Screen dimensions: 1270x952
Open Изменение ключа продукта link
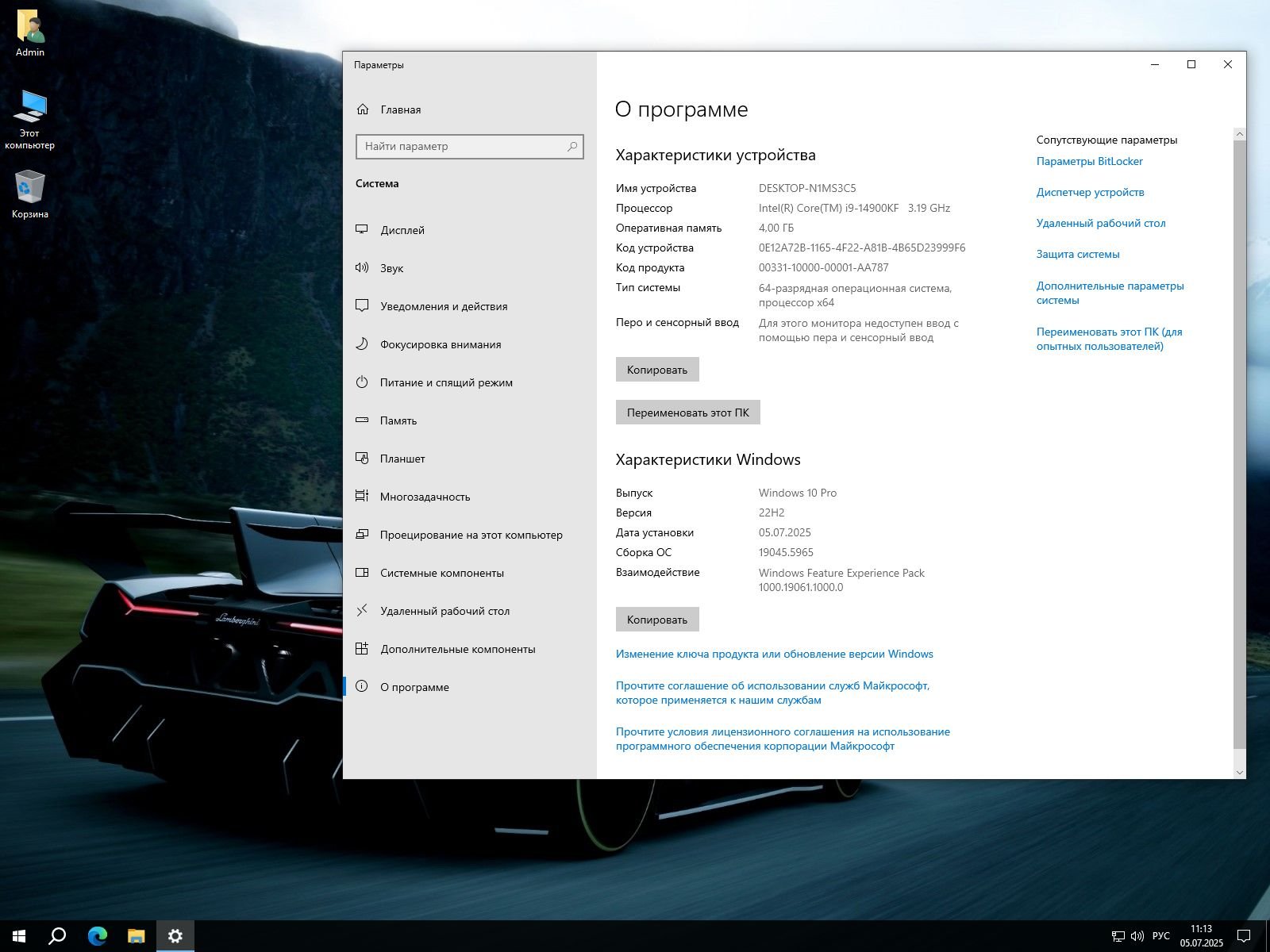click(x=775, y=654)
